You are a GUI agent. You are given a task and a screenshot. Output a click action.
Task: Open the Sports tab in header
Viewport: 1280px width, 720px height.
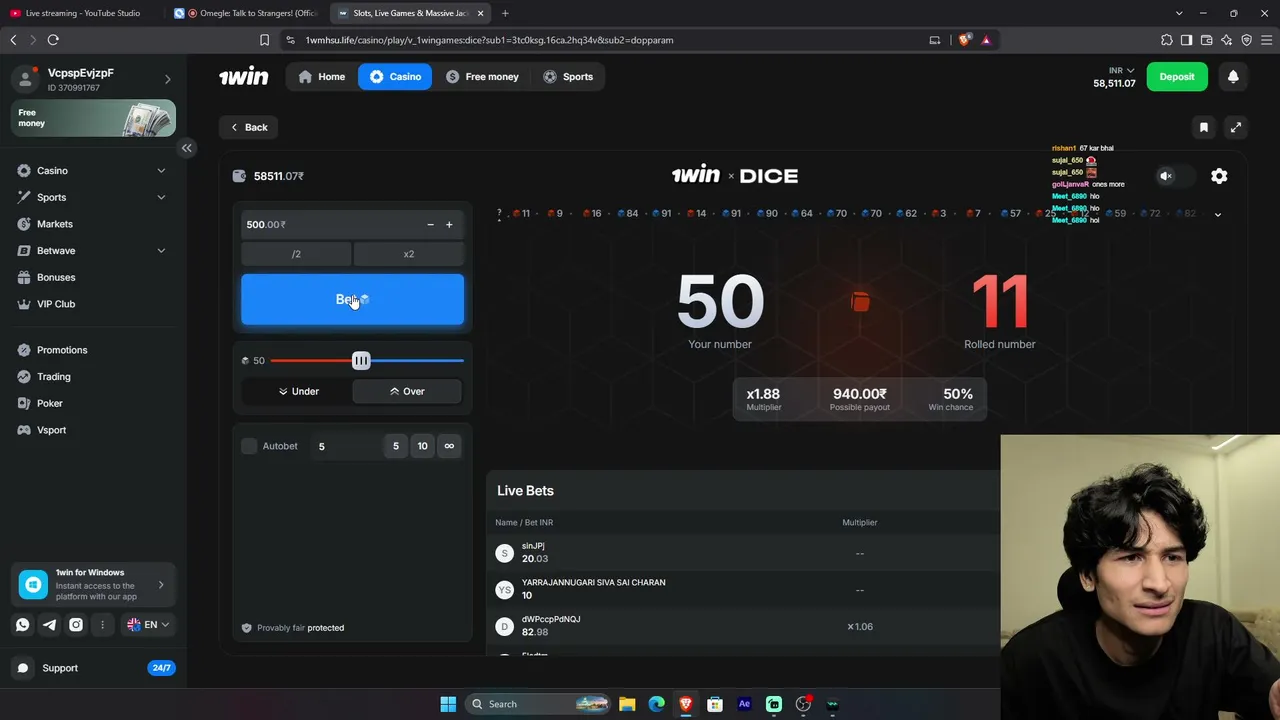[x=568, y=77]
